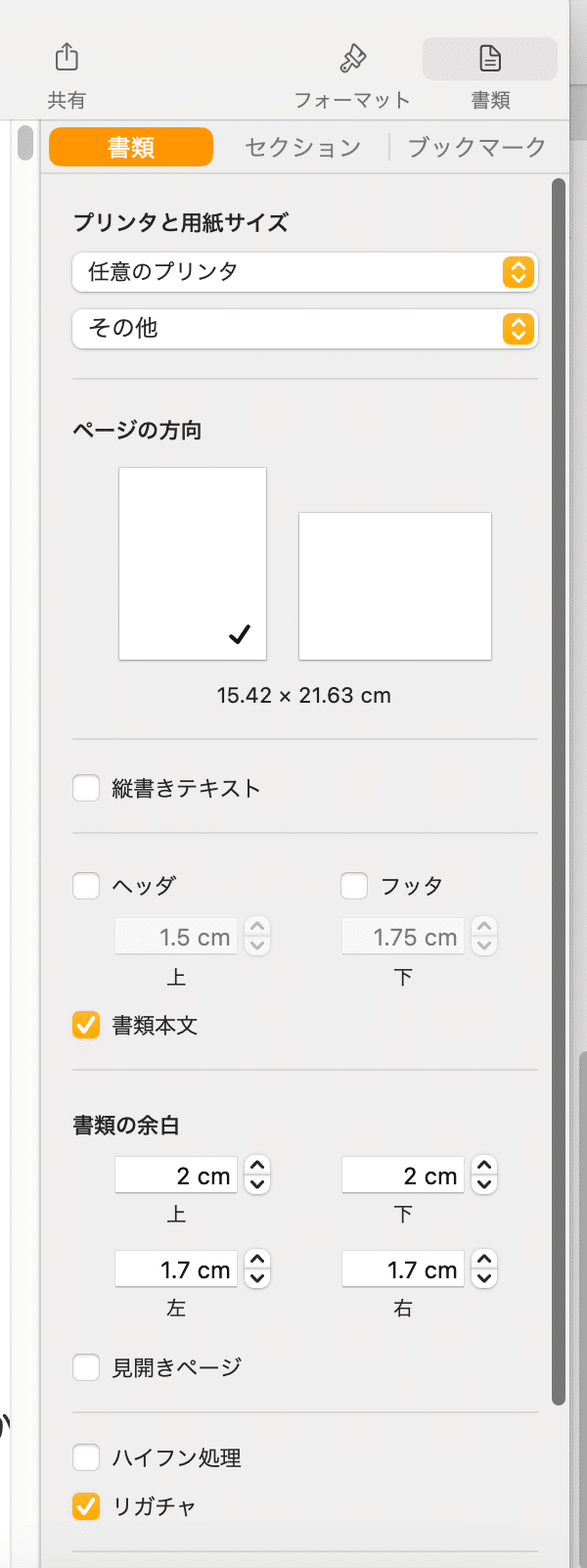Select portrait page orientation thumbnail
Screen dimensions: 587x1568
pyautogui.click(x=193, y=563)
